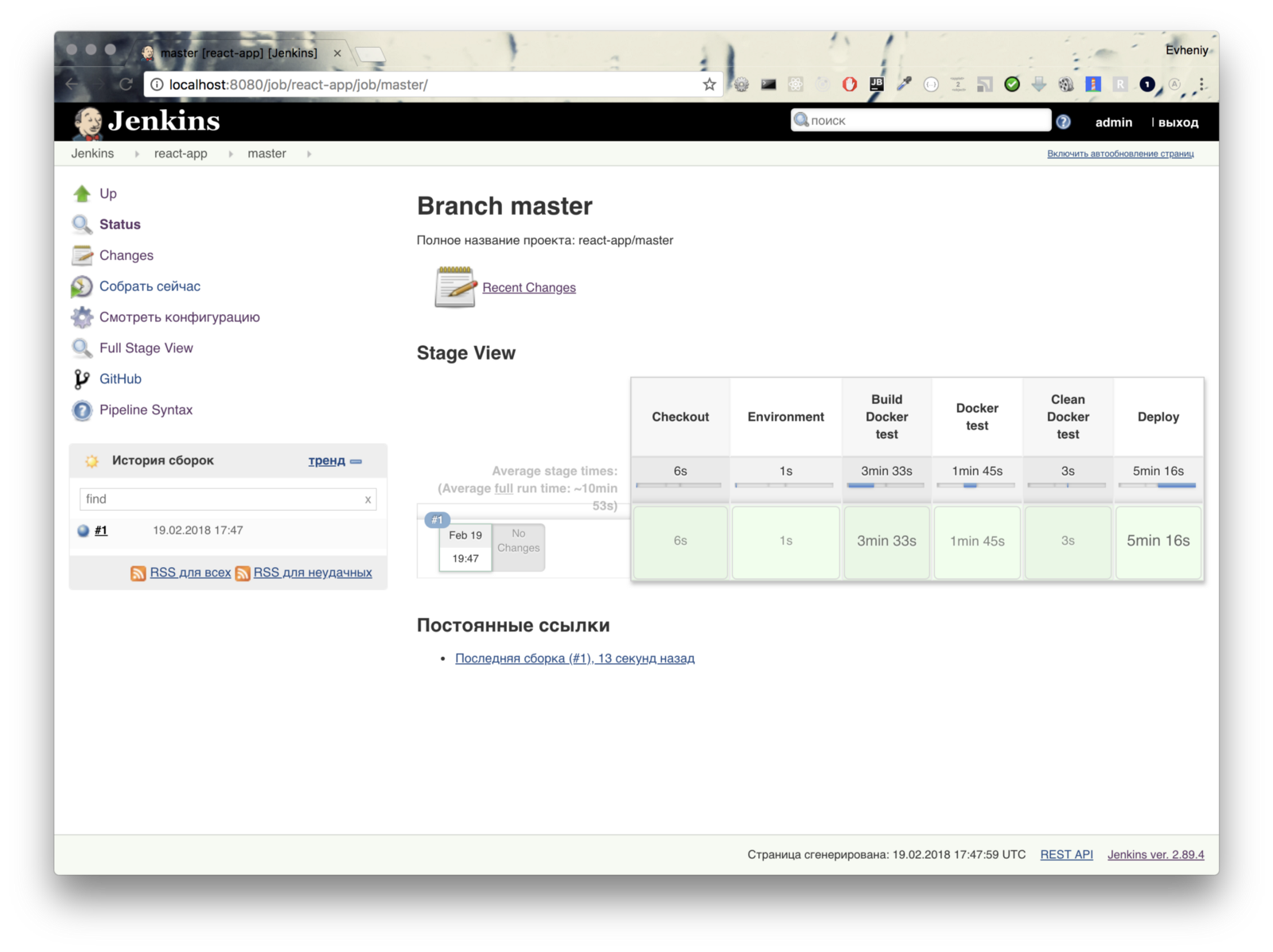Click the GitHub branch icon in sidebar
Image resolution: width=1273 pixels, height=952 pixels.
pyautogui.click(x=82, y=379)
